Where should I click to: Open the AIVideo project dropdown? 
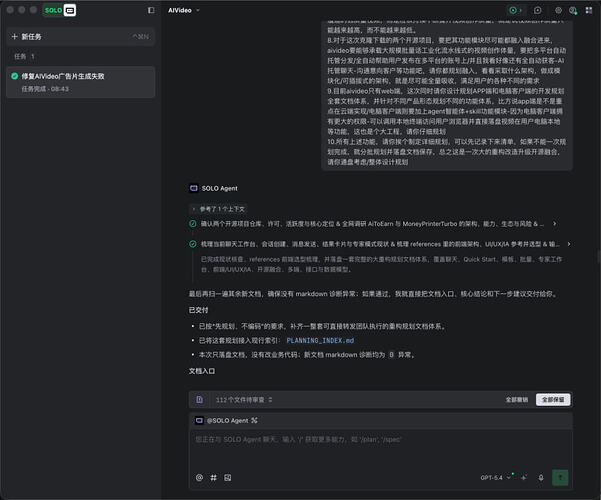(184, 10)
